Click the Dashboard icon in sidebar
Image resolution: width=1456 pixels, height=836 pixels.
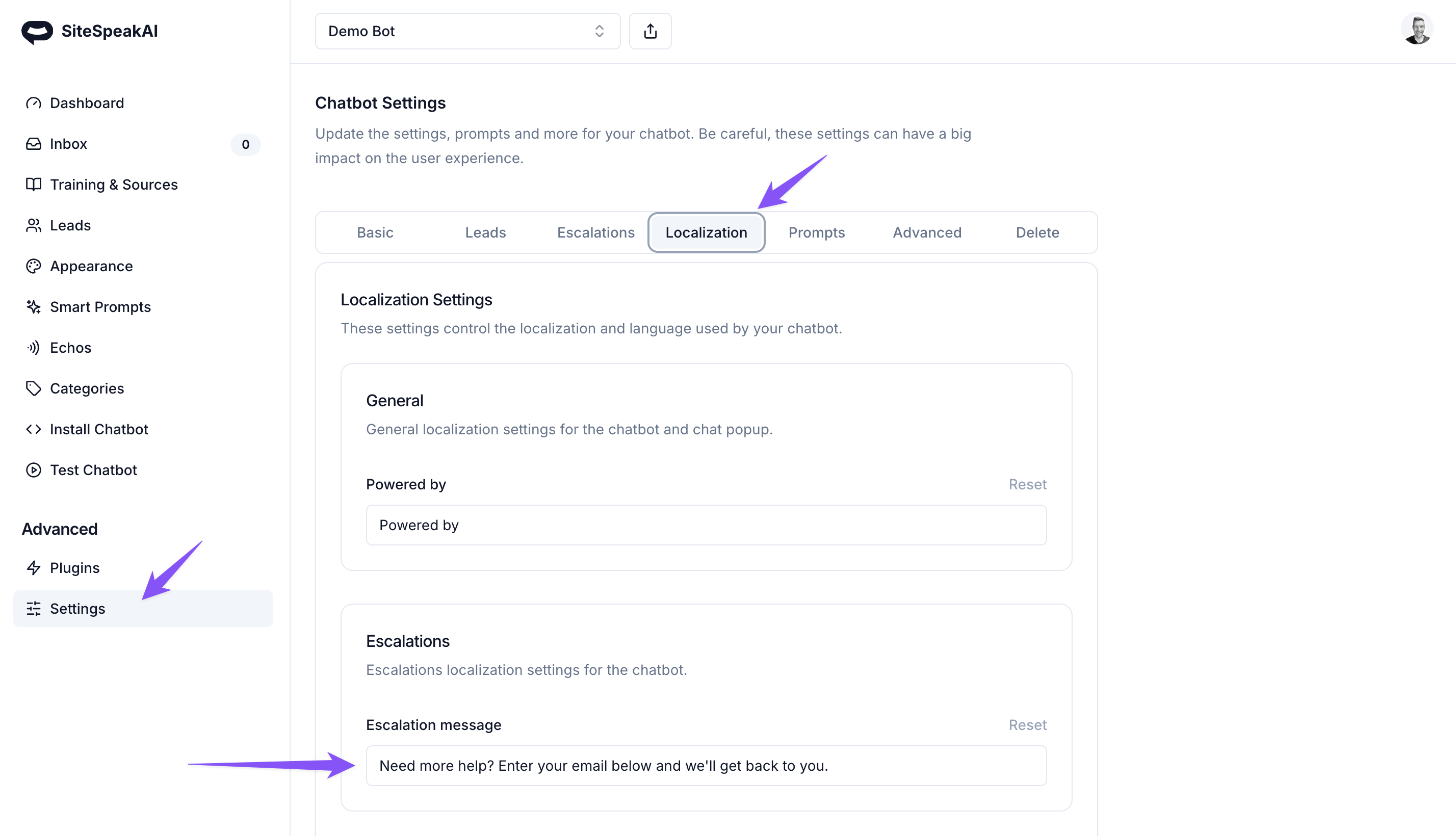[34, 103]
